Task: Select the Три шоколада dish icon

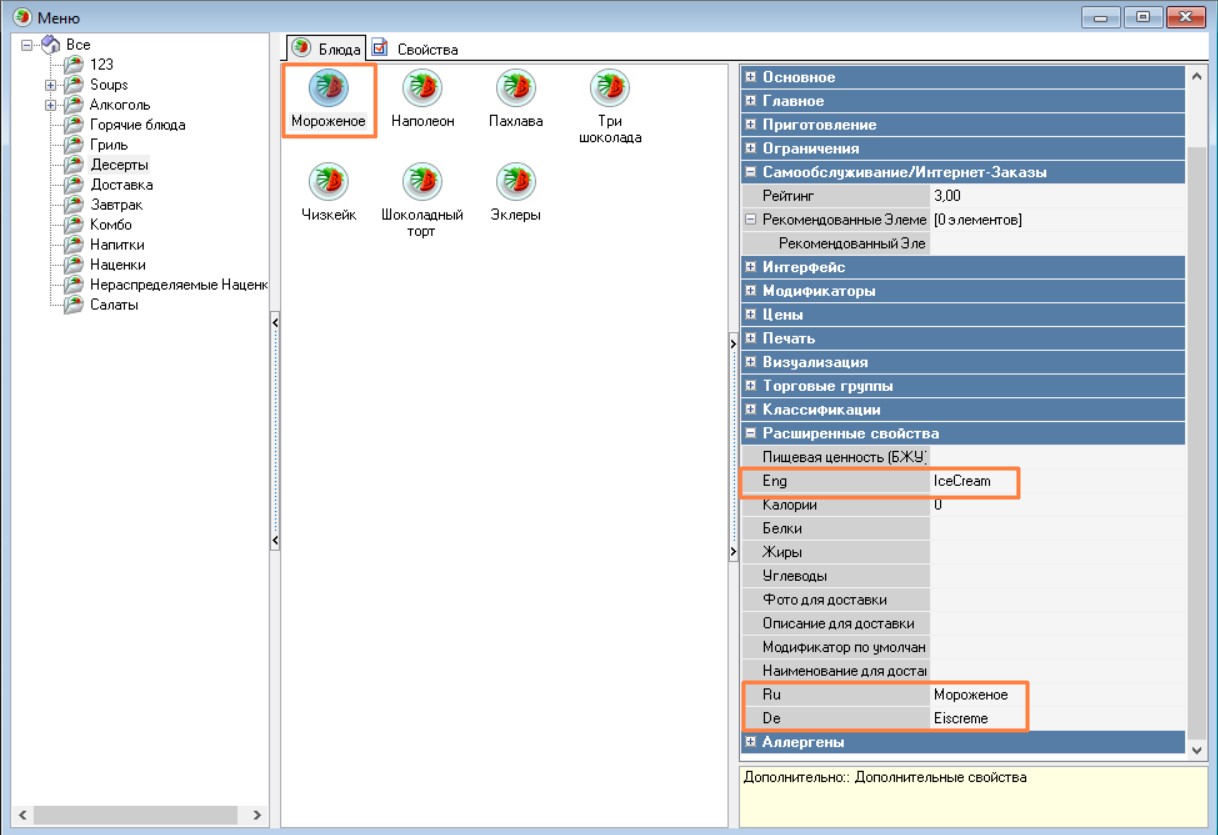Action: click(609, 89)
